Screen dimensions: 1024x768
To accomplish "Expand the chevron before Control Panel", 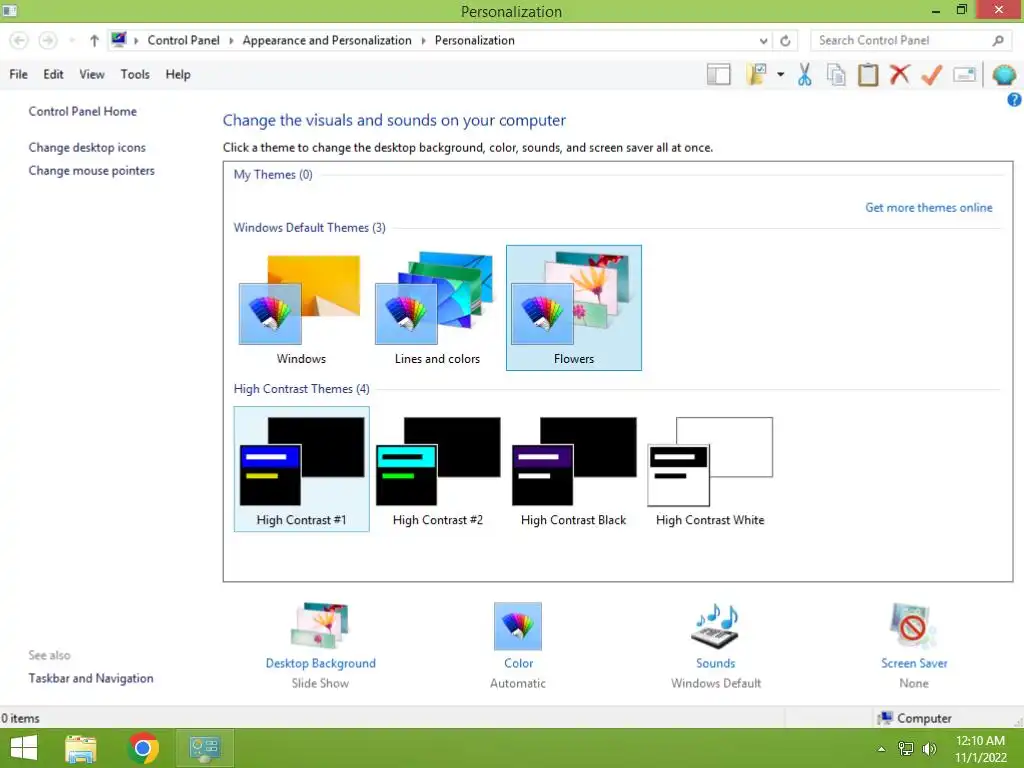I will pyautogui.click(x=136, y=40).
